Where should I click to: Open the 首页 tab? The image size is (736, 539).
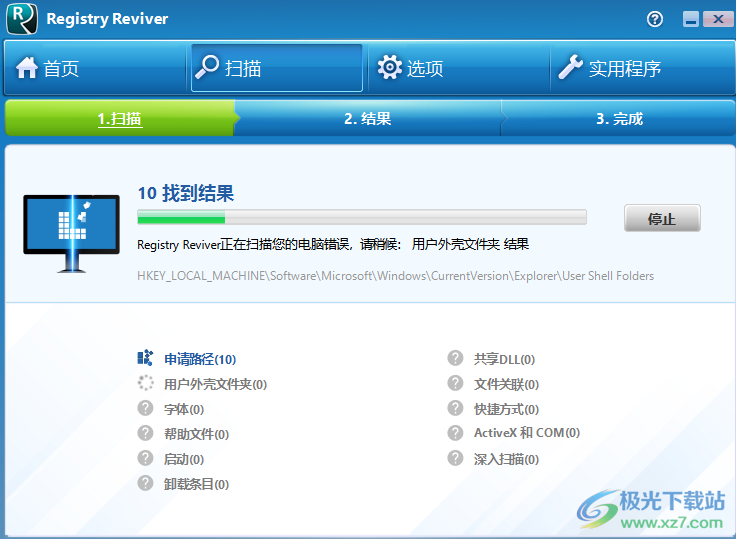coord(95,68)
